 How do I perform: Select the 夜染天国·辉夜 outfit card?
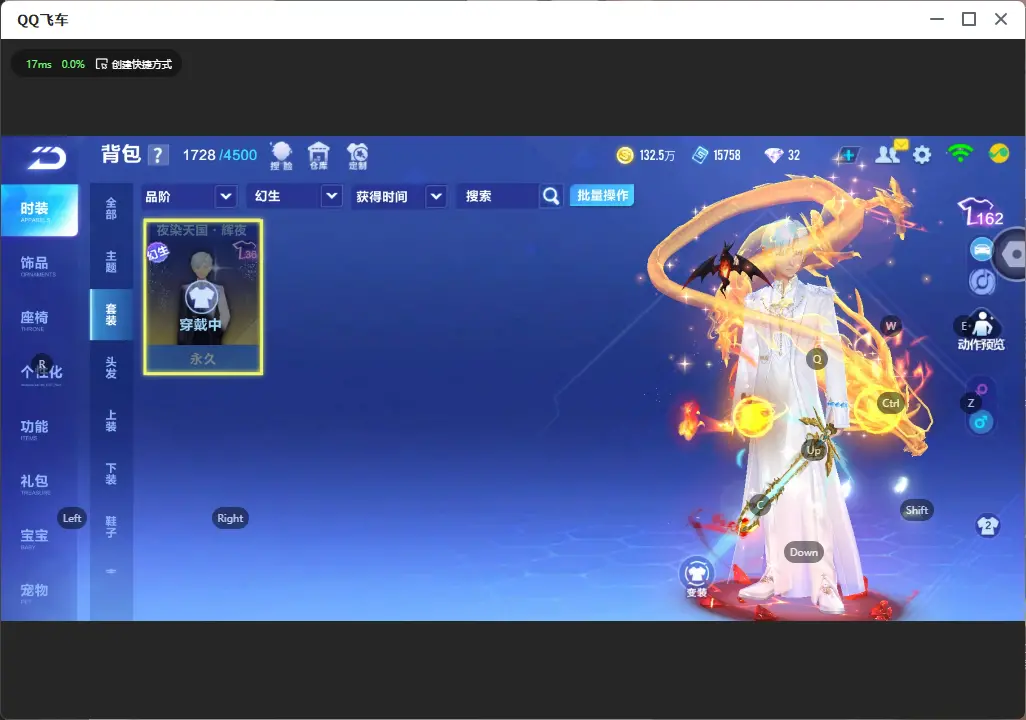pos(203,297)
